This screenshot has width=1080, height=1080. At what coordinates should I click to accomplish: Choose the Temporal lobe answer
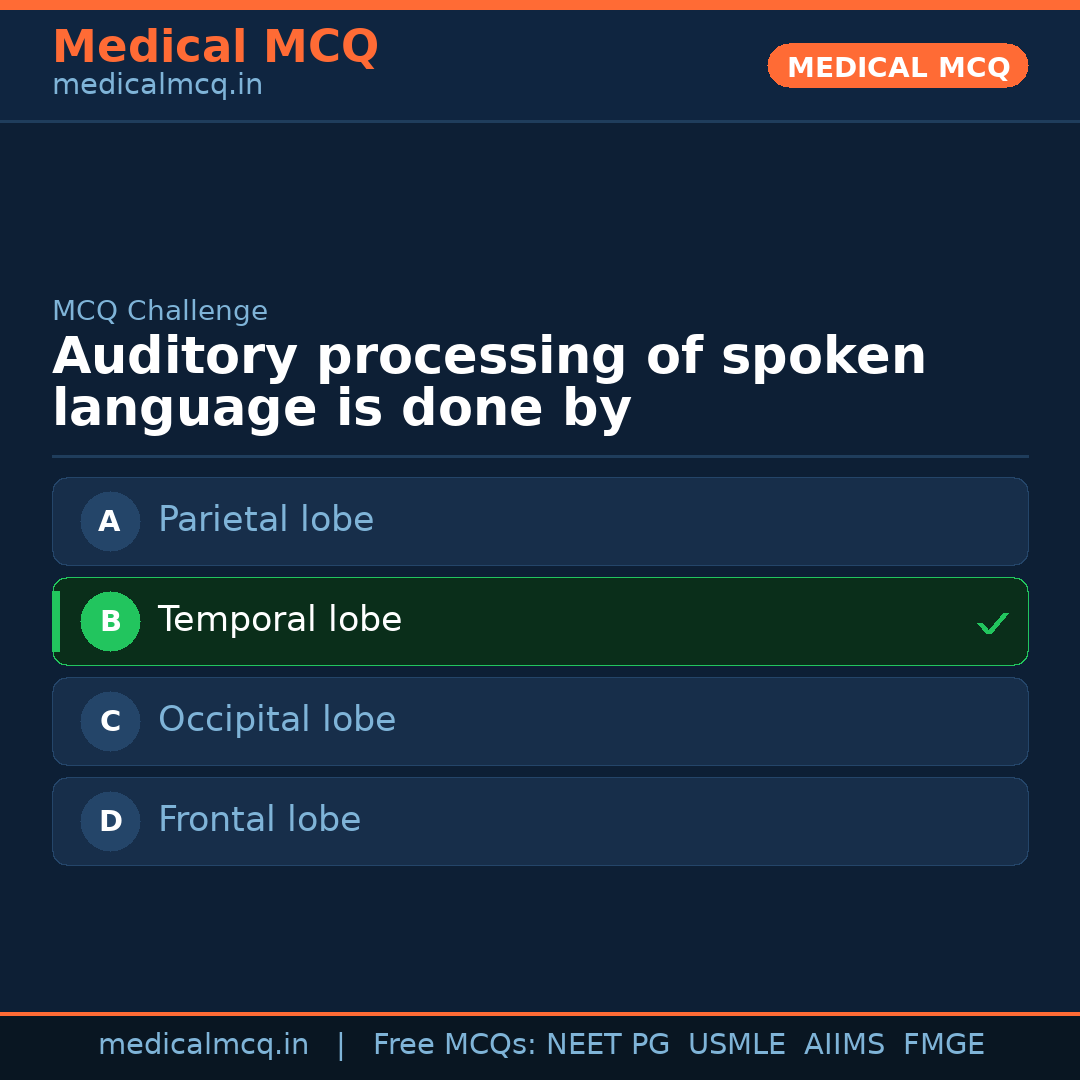[x=280, y=620]
